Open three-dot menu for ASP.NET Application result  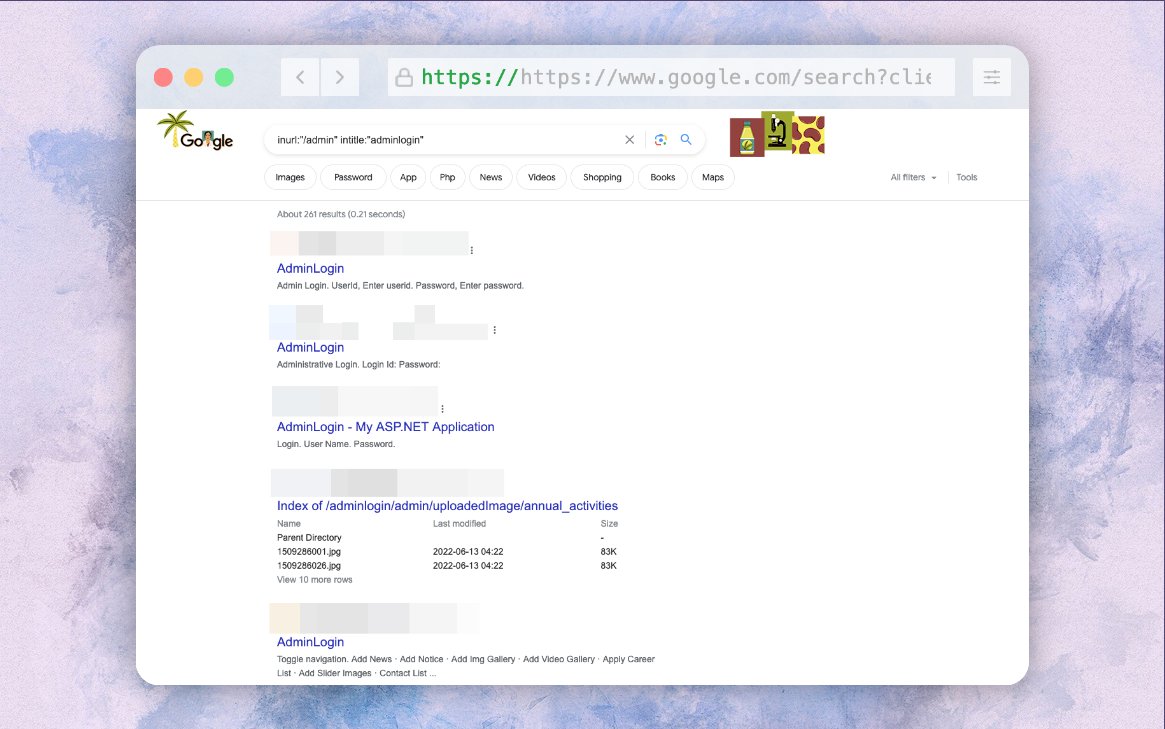pyautogui.click(x=443, y=409)
